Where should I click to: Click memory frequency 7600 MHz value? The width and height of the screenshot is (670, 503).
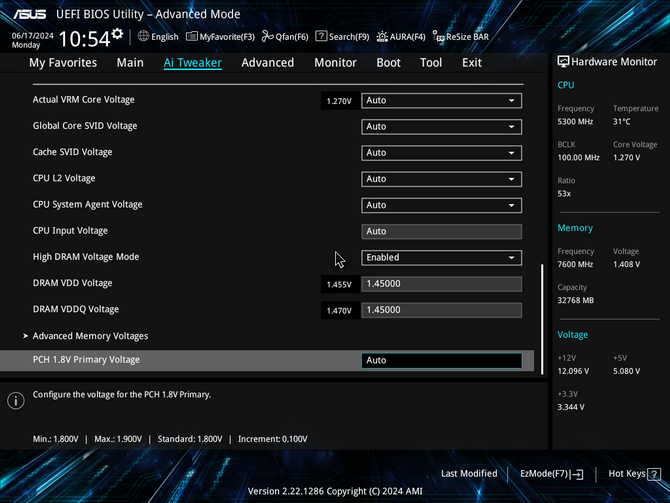coord(575,265)
